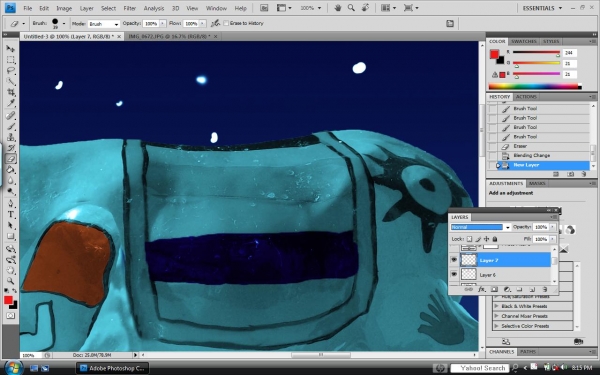Select the Clone Stamp tool
Viewport: 600px width, 375px height.
click(x=10, y=137)
